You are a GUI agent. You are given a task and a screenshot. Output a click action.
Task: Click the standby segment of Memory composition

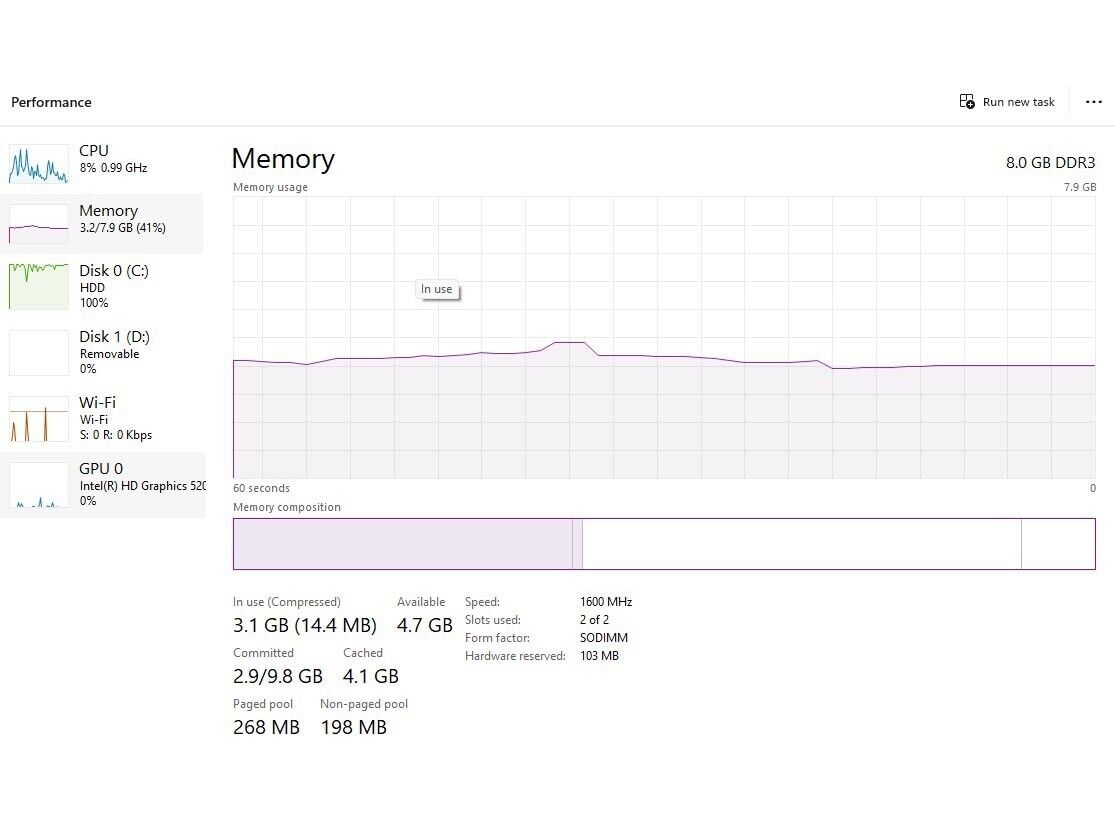[800, 544]
